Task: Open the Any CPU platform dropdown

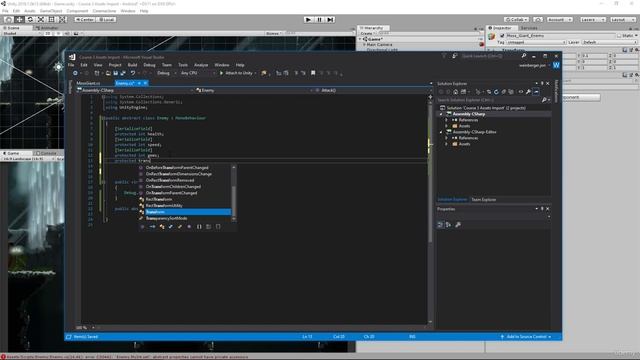Action: pyautogui.click(x=198, y=73)
